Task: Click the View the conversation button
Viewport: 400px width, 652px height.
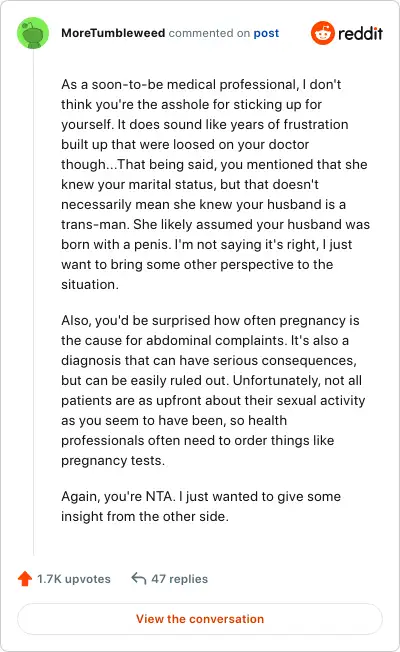Action: (x=200, y=619)
